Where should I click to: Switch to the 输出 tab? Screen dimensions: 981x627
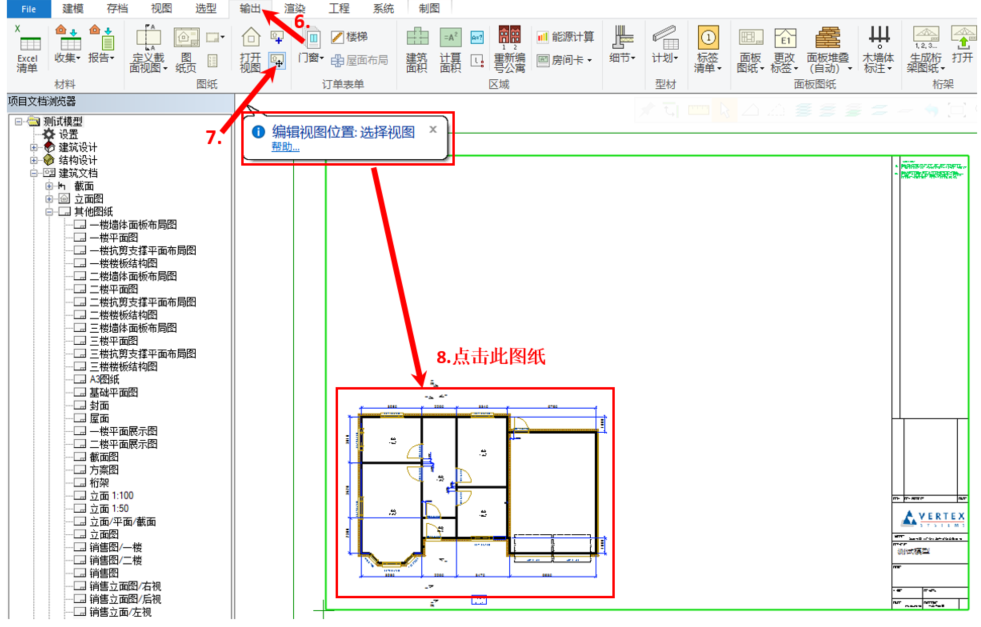pos(250,9)
